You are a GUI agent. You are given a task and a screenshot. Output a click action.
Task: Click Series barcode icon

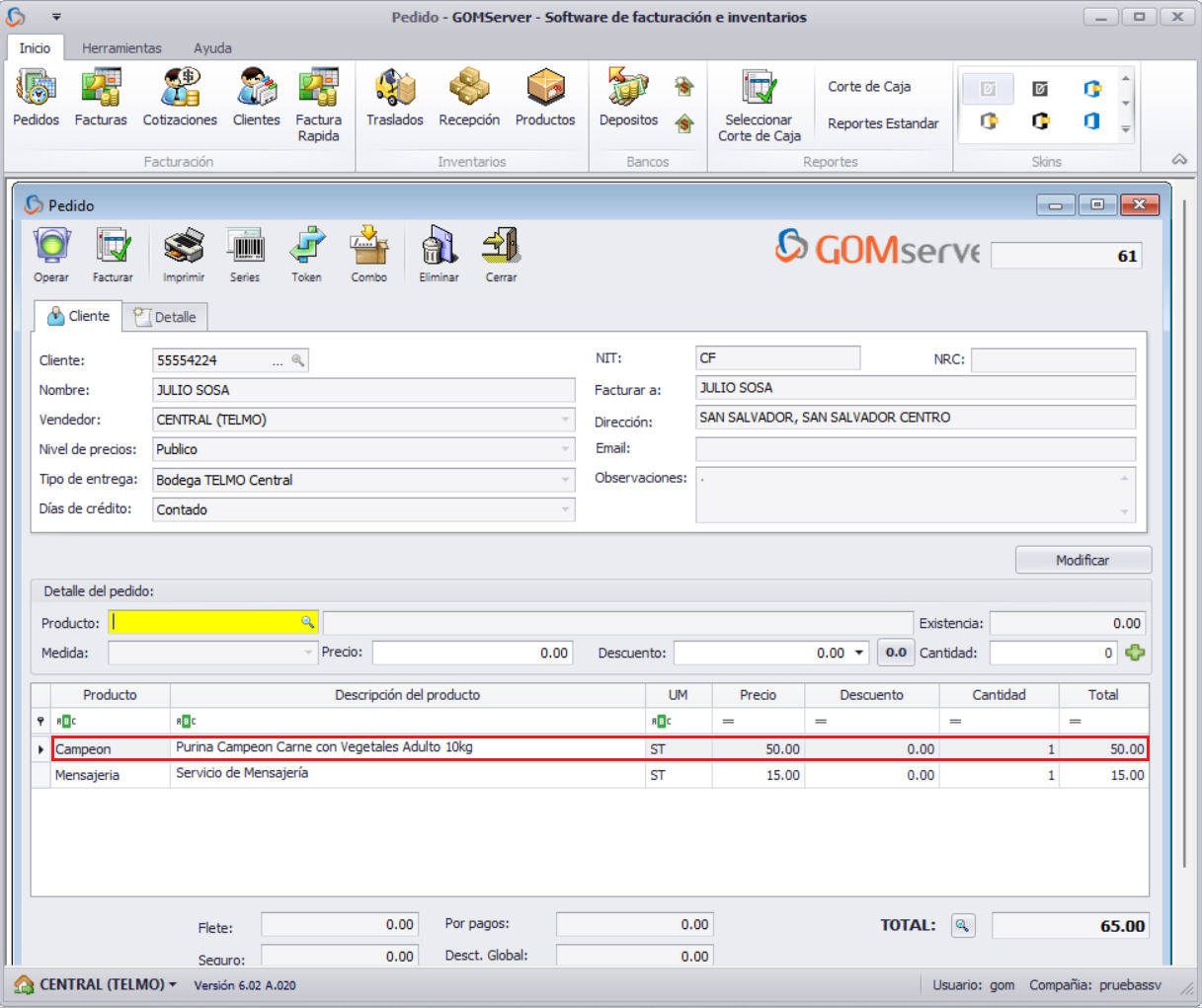click(x=245, y=256)
